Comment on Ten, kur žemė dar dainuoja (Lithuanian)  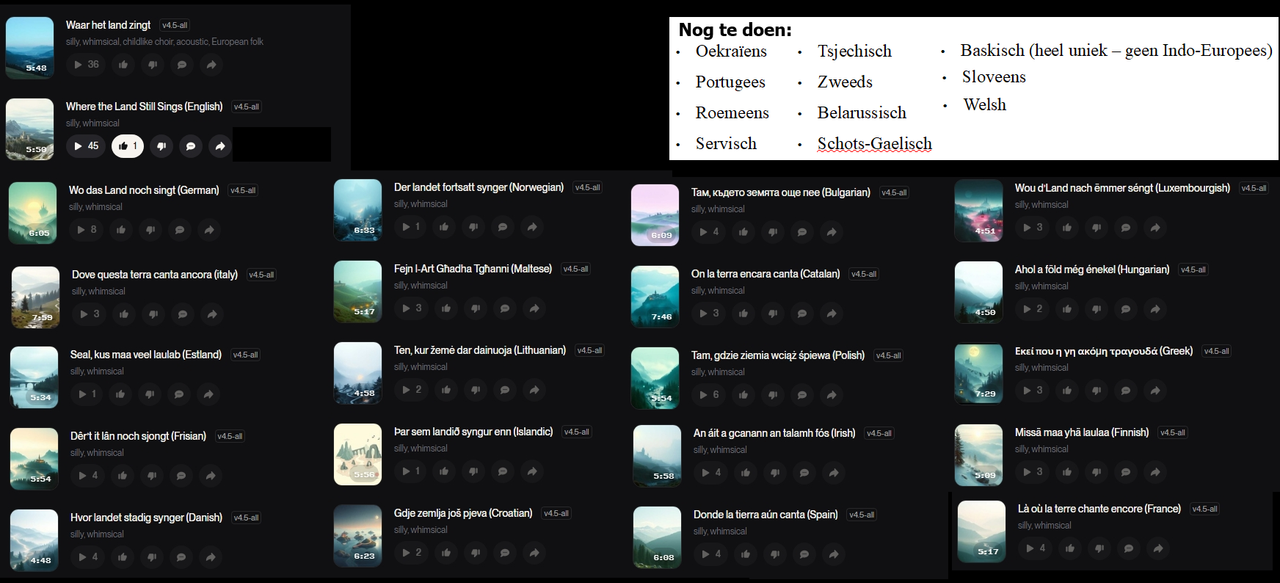point(503,390)
